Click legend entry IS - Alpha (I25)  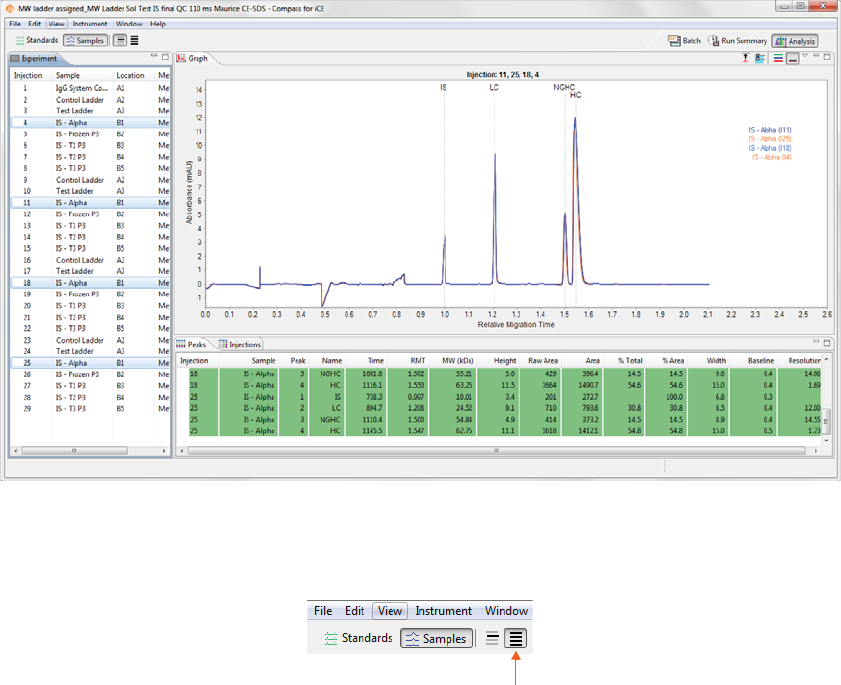tap(769, 138)
